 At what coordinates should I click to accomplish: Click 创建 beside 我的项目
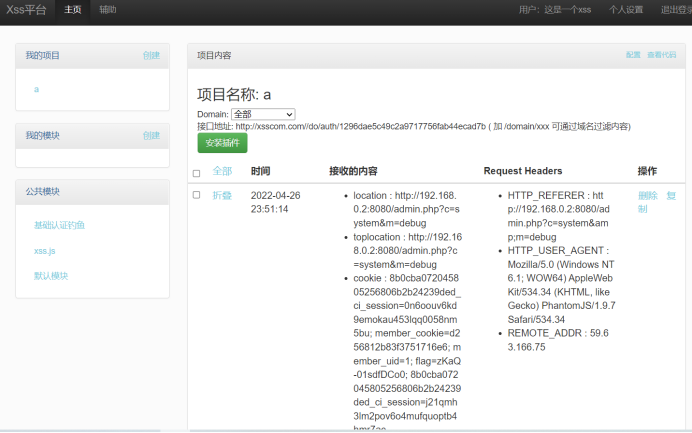151,55
